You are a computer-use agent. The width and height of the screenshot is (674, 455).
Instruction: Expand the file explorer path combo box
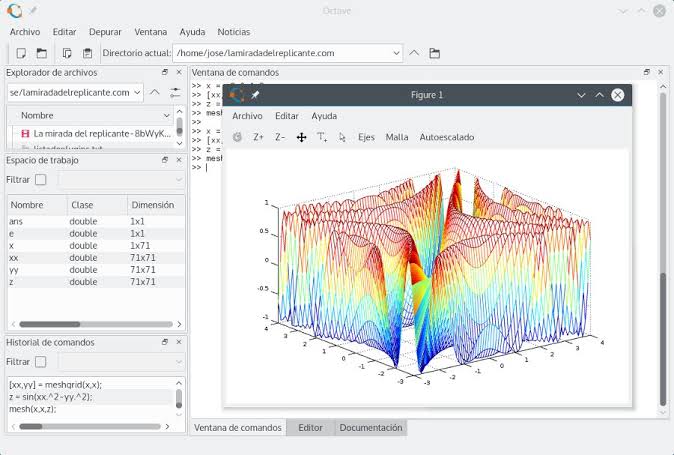(x=137, y=92)
